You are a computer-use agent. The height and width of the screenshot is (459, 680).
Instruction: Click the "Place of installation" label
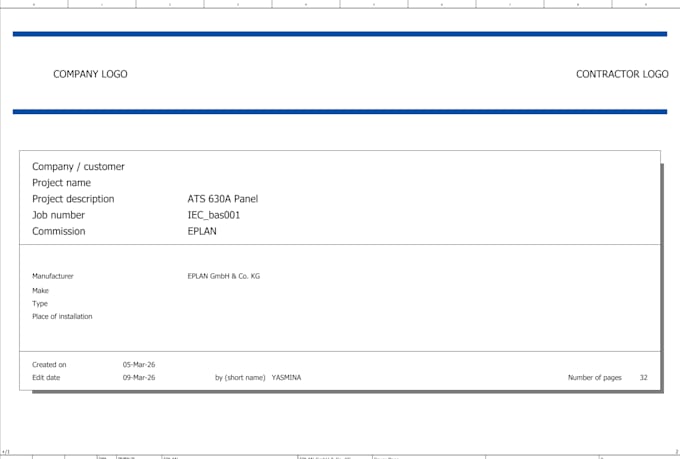(62, 316)
